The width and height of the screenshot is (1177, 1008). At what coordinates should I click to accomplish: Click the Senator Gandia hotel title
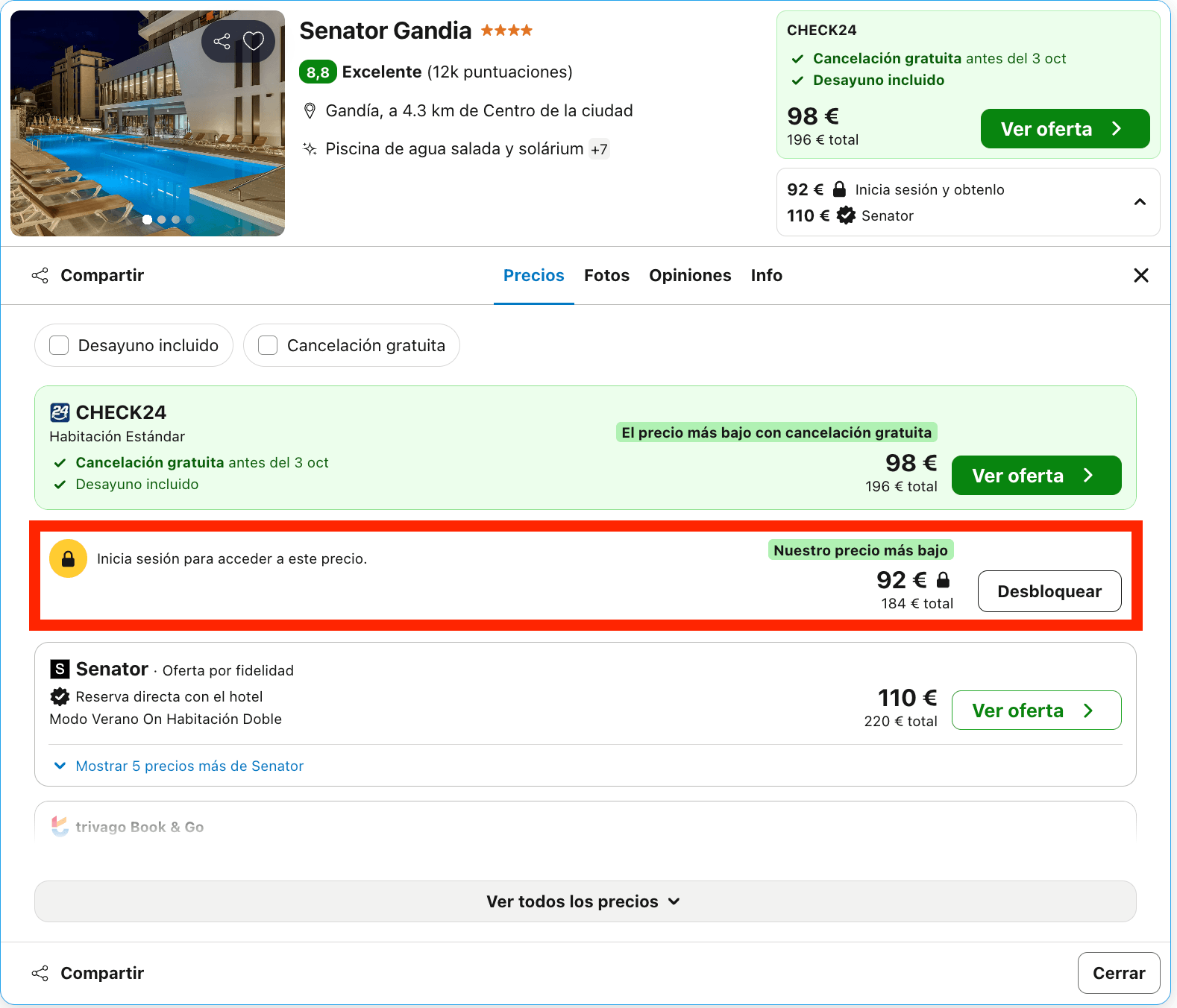tap(386, 31)
